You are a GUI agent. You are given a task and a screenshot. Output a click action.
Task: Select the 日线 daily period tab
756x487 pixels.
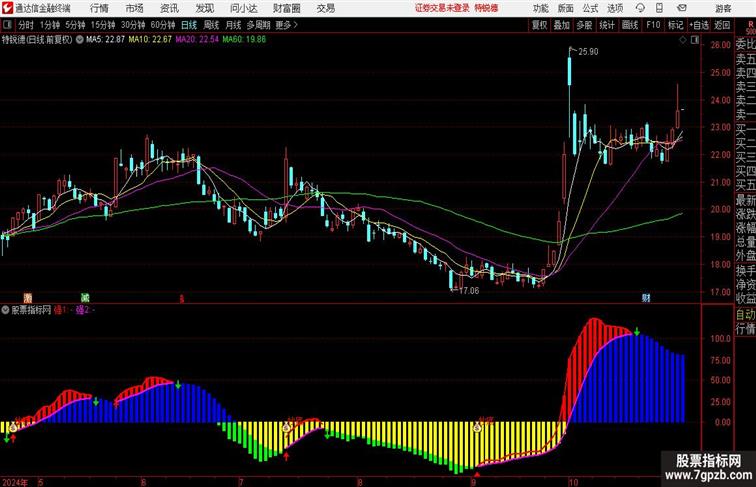pos(189,25)
